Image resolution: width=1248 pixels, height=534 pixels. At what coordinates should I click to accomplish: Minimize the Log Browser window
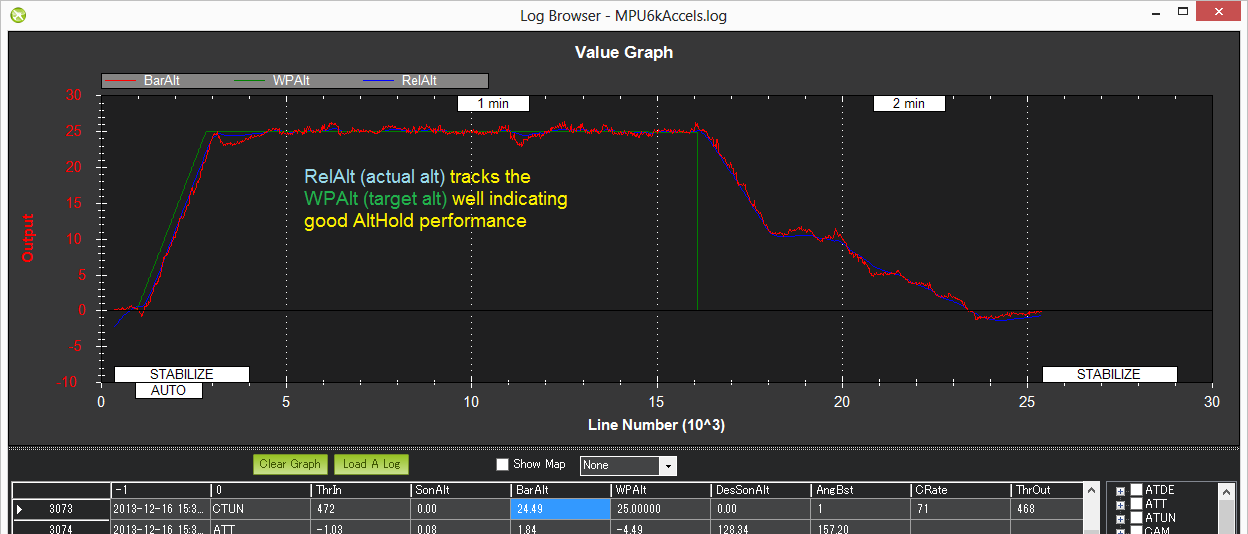click(x=1154, y=12)
